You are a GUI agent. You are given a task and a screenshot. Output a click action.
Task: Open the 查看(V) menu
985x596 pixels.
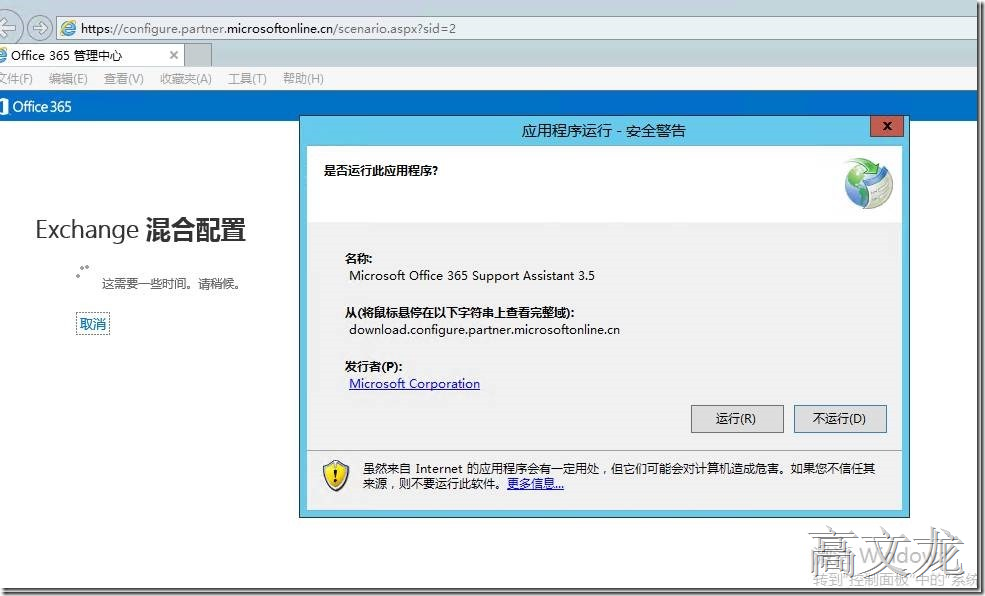[x=124, y=79]
